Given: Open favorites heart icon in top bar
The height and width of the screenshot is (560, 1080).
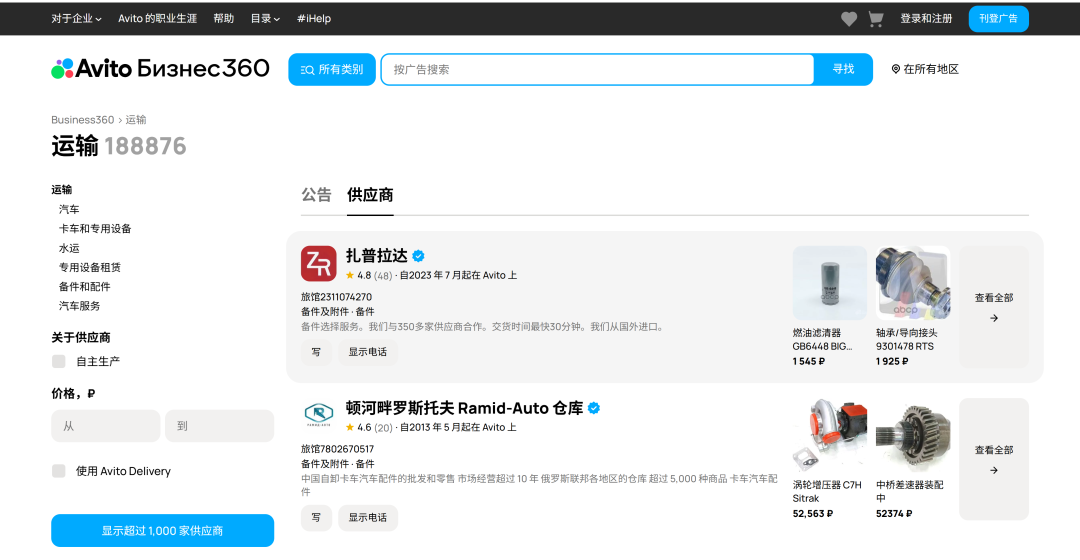Looking at the screenshot, I should (849, 19).
